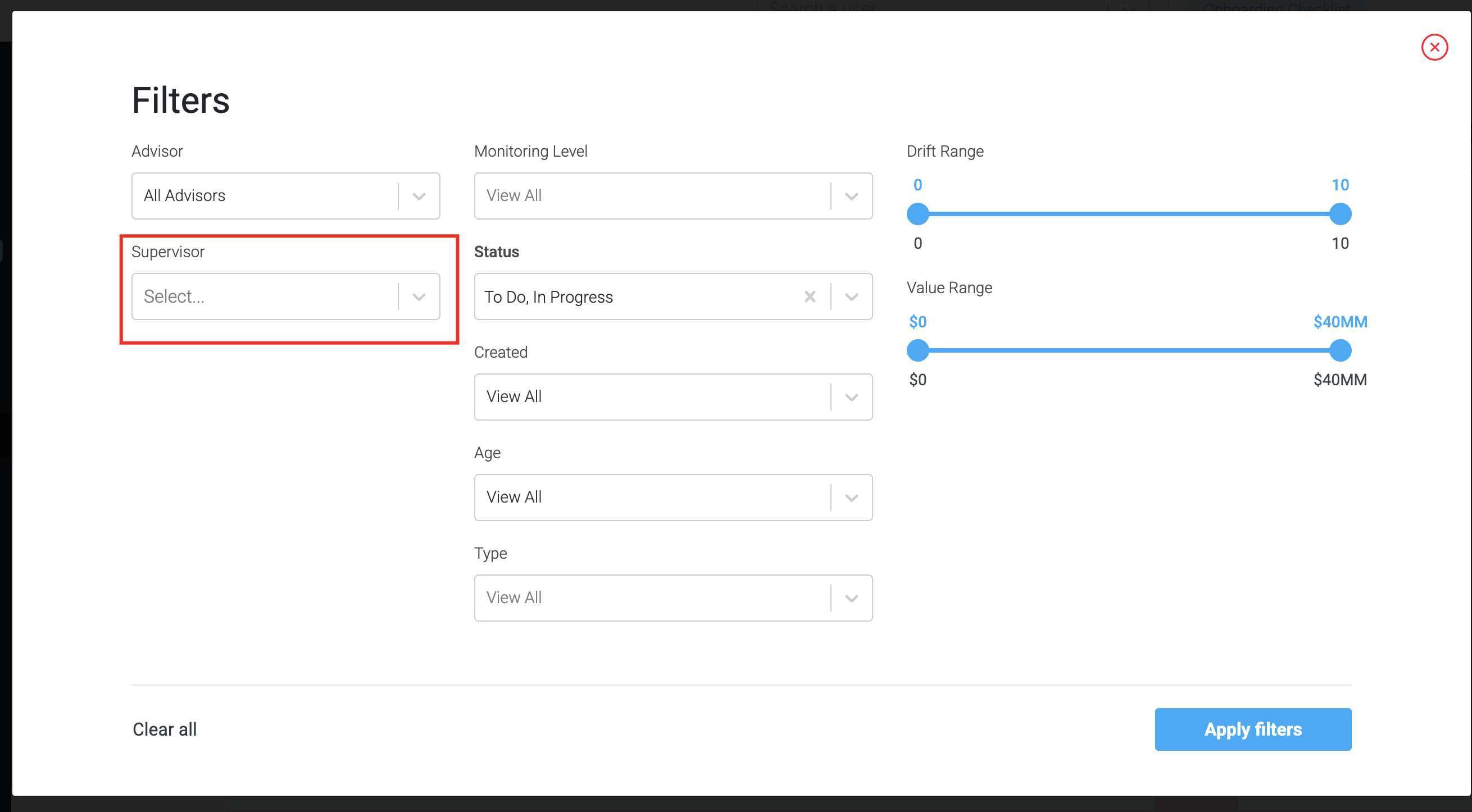
Task: Click Drift Range maximum slider handle
Action: [1340, 214]
